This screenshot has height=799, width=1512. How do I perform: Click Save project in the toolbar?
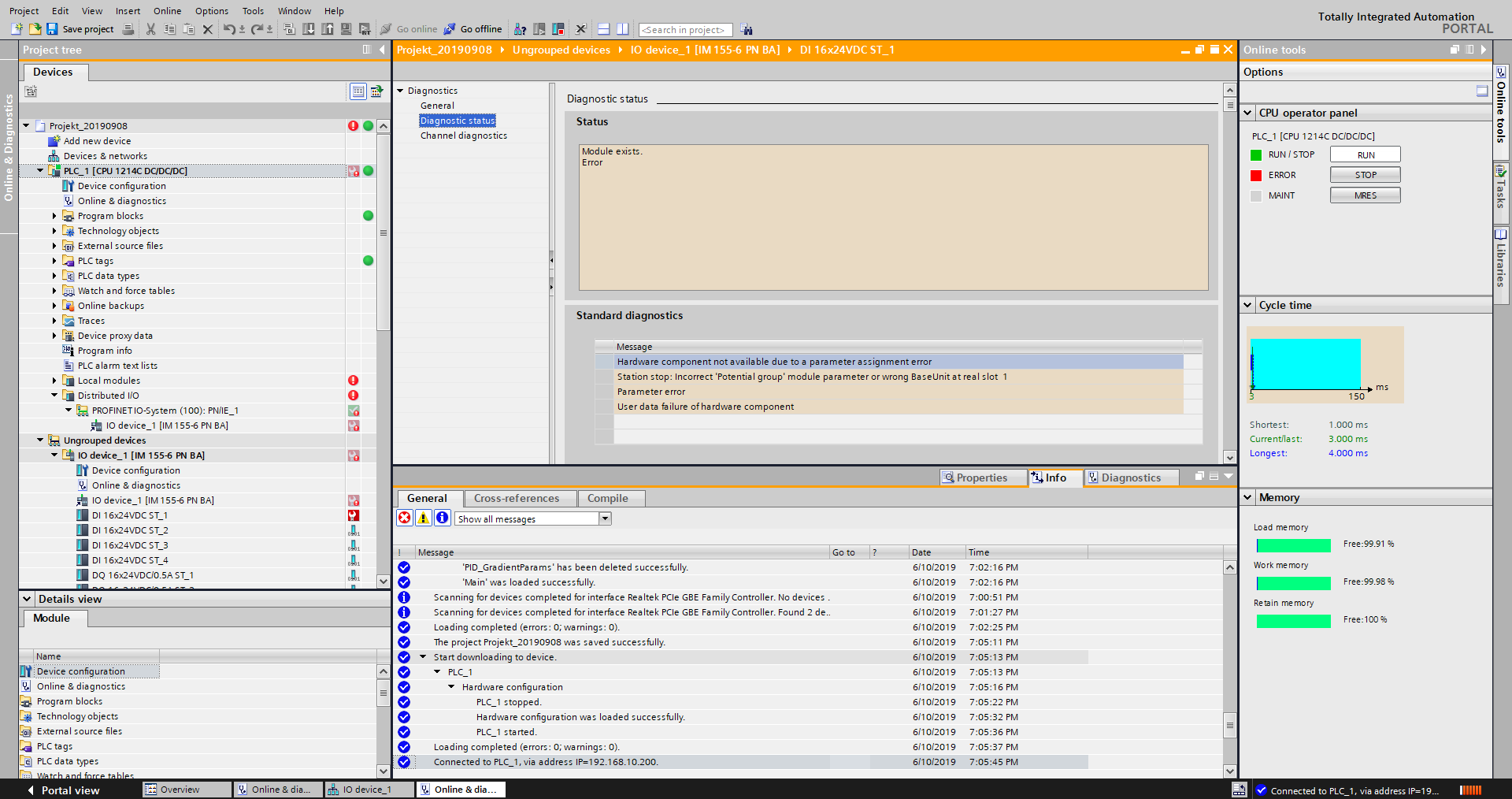coord(80,29)
